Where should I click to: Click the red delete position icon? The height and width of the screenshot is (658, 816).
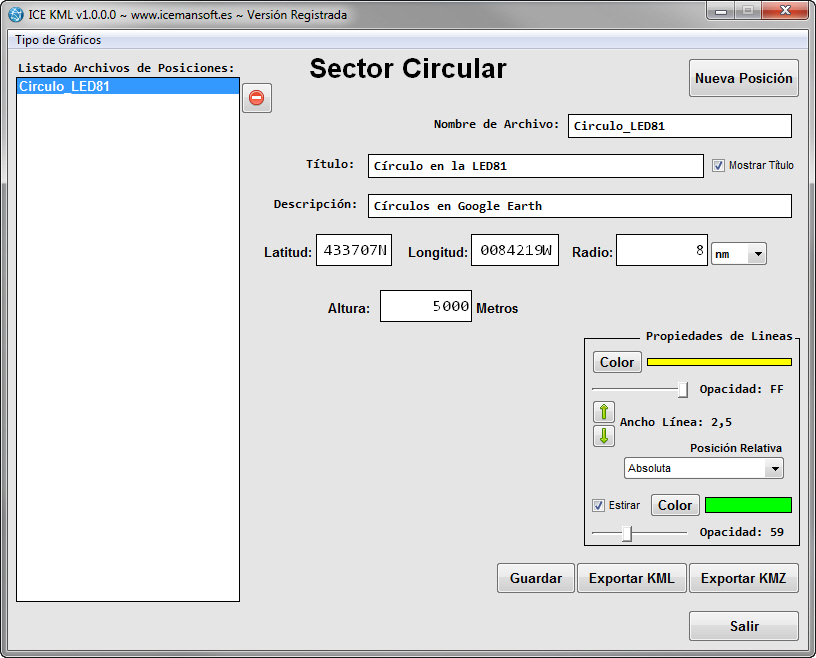point(256,98)
